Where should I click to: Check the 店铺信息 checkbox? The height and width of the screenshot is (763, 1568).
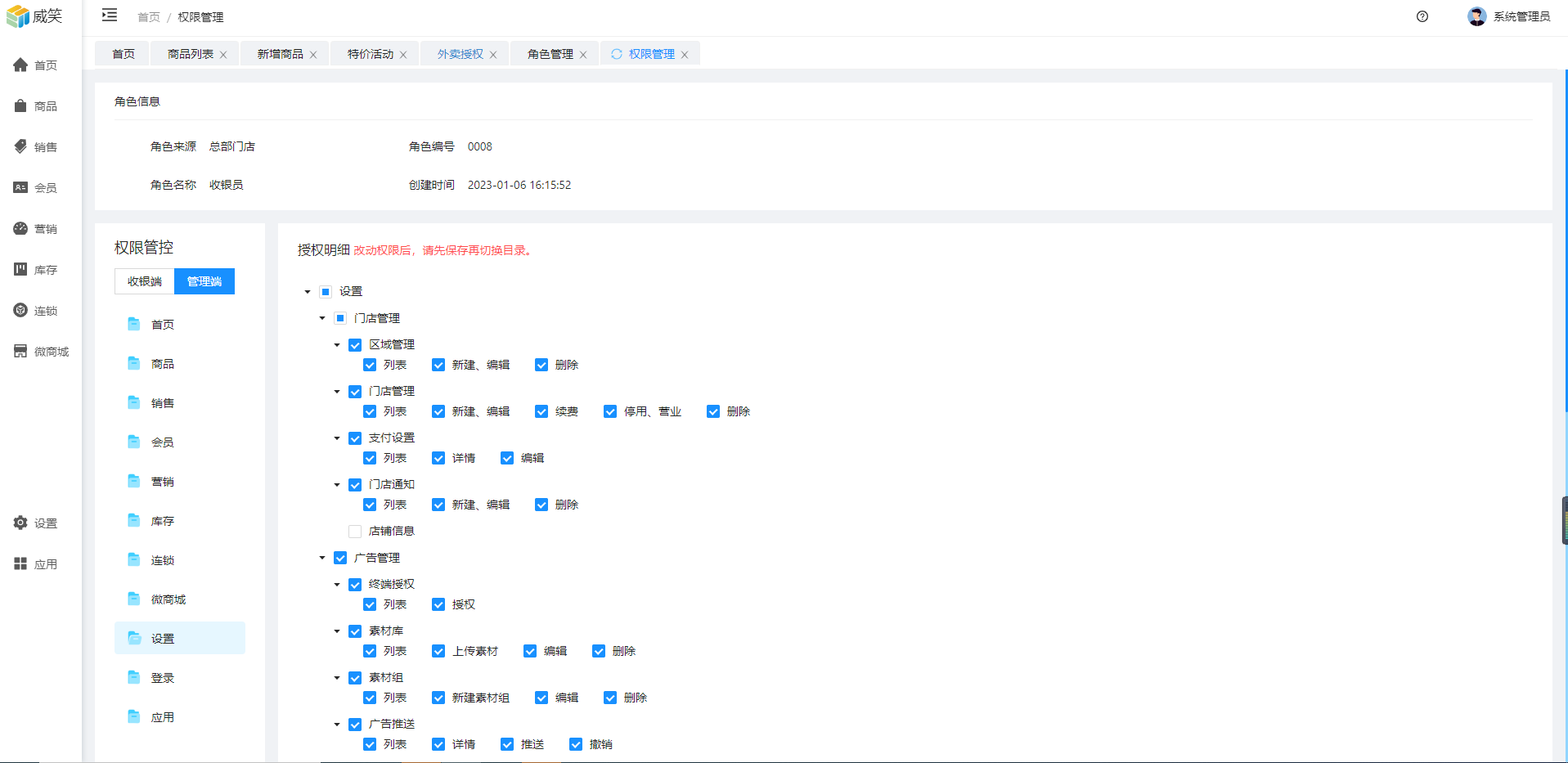pos(355,532)
